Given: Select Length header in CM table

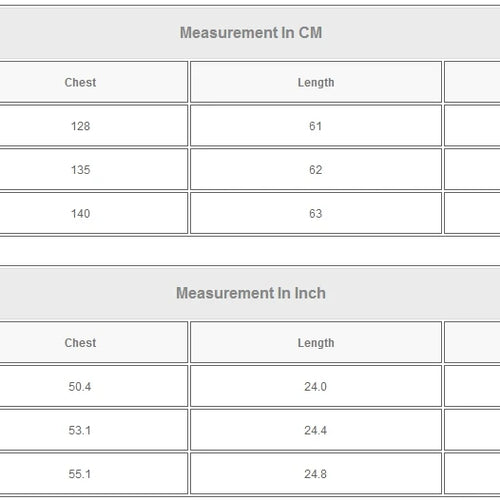Looking at the screenshot, I should pos(316,83).
